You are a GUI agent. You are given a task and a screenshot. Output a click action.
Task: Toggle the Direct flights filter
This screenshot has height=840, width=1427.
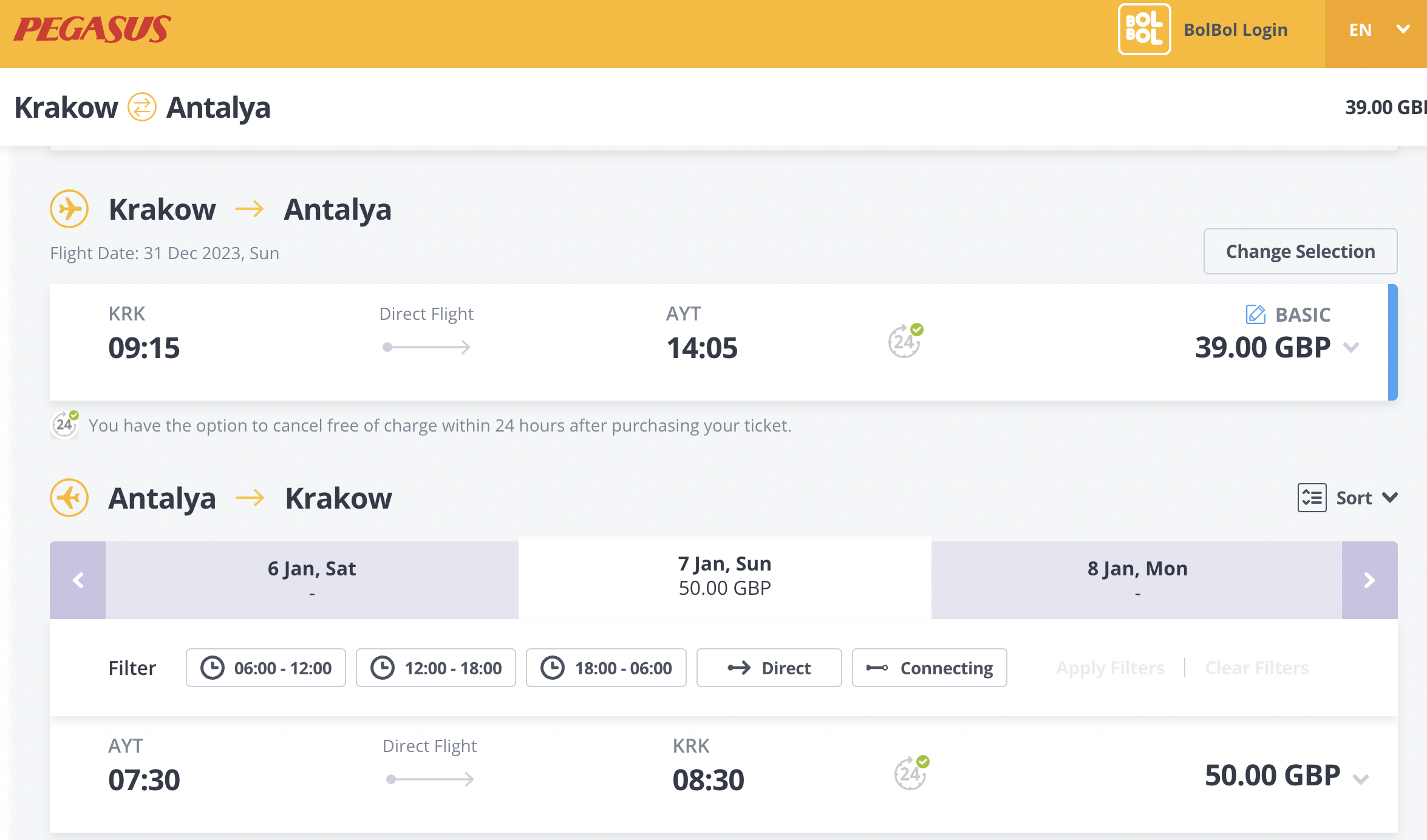click(x=769, y=668)
